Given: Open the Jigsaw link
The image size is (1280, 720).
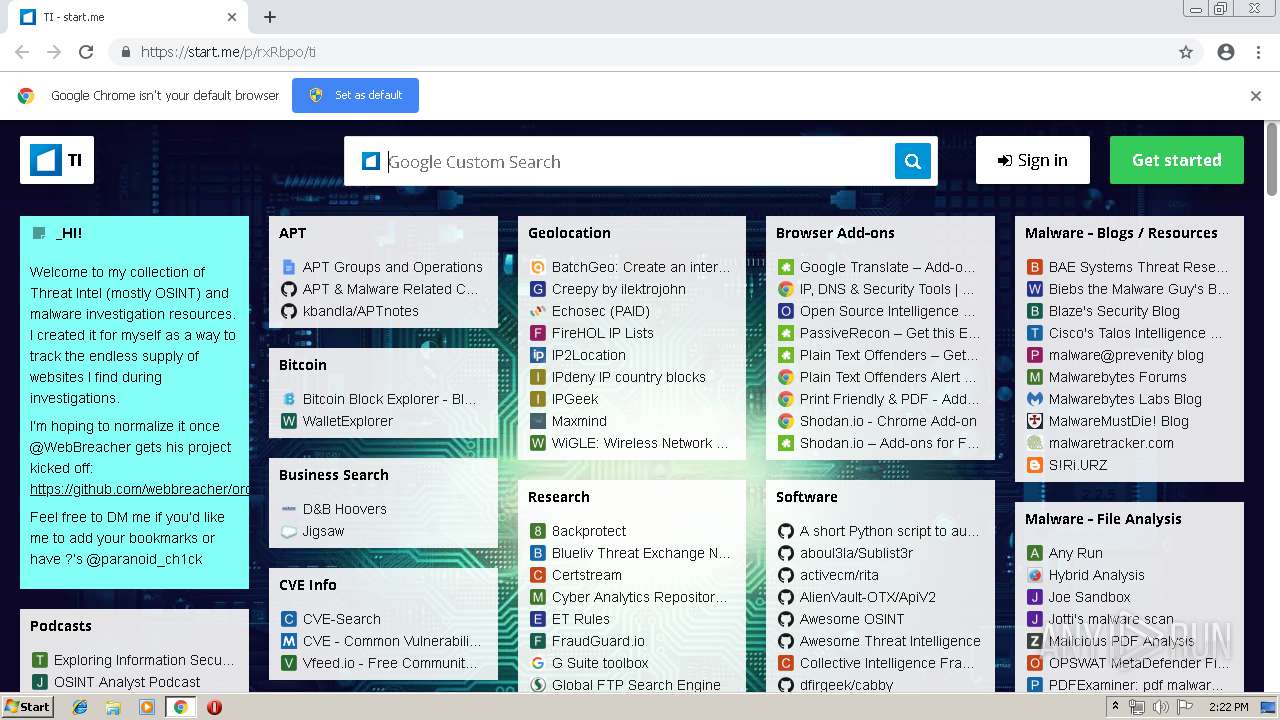Looking at the screenshot, I should 323,531.
